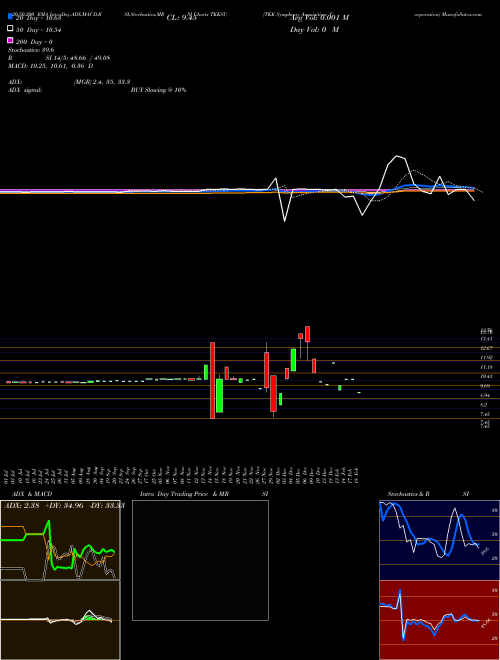Click the 12.67 price axis label
The image size is (500, 660).
click(486, 348)
